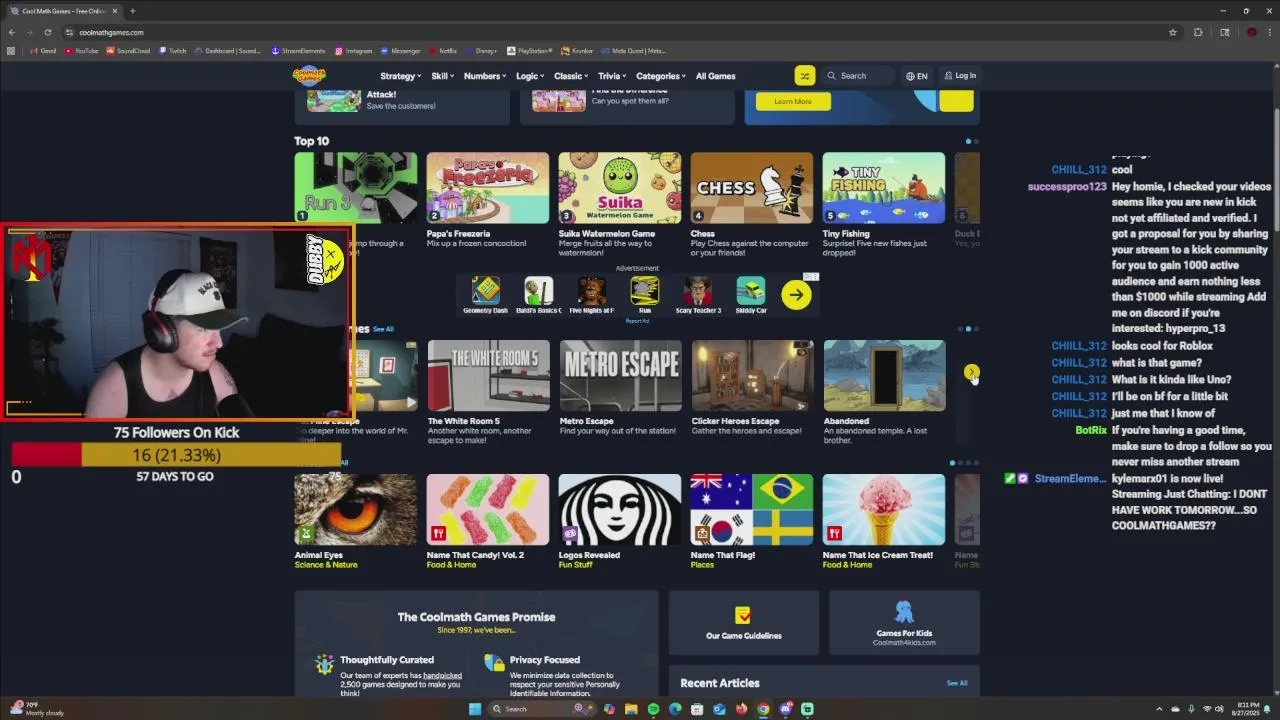Screen dimensions: 1280x720
Task: Open the Tiny Fishing thumbnail
Action: (x=883, y=187)
